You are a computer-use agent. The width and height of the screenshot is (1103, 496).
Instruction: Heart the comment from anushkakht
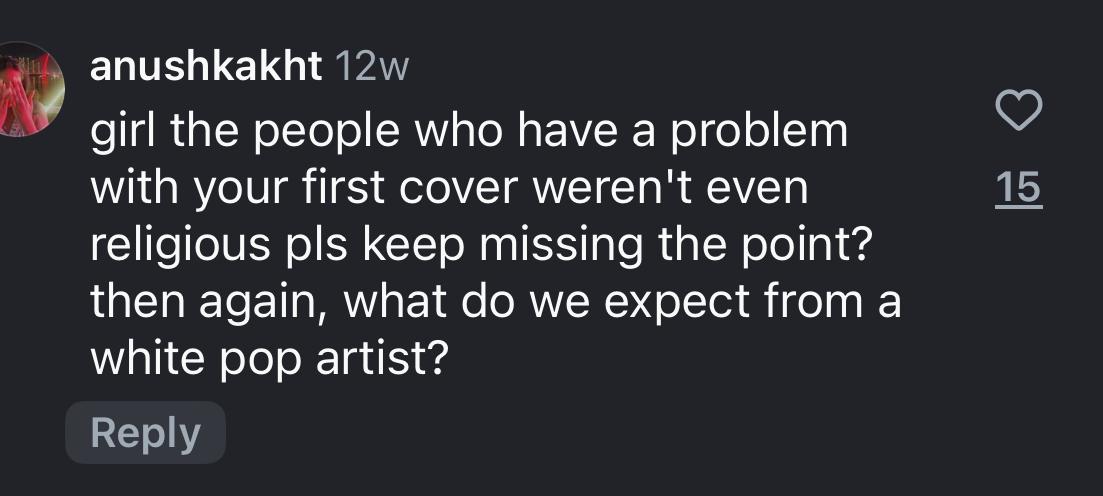tap(1018, 111)
